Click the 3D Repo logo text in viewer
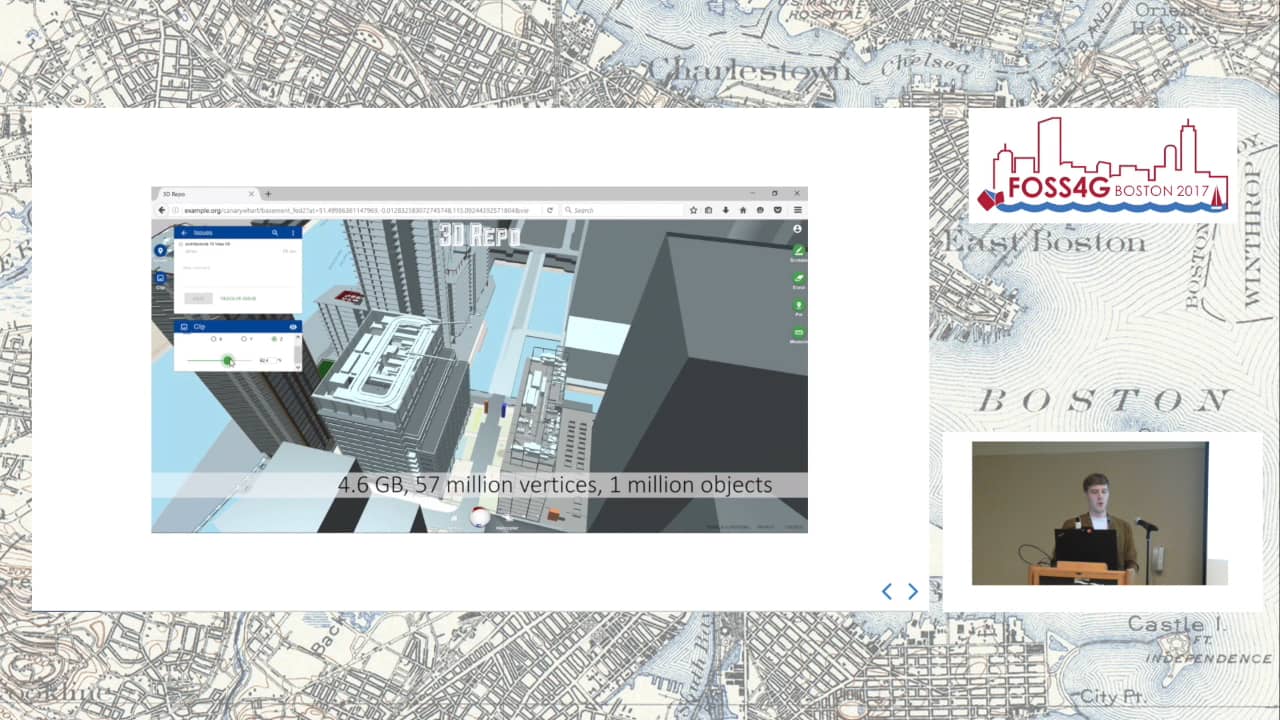Image resolution: width=1280 pixels, height=720 pixels. pos(479,235)
